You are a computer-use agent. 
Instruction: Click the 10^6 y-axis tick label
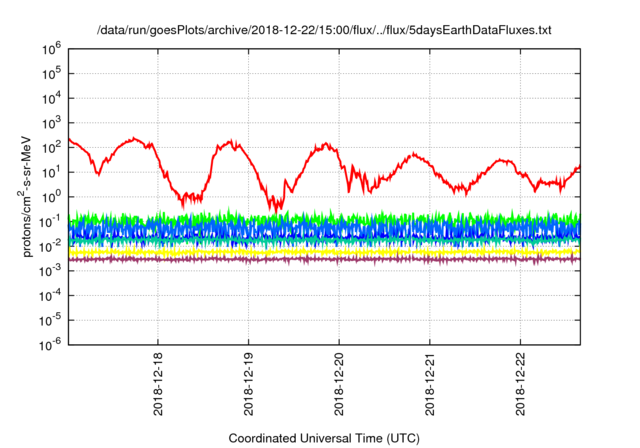click(x=51, y=49)
